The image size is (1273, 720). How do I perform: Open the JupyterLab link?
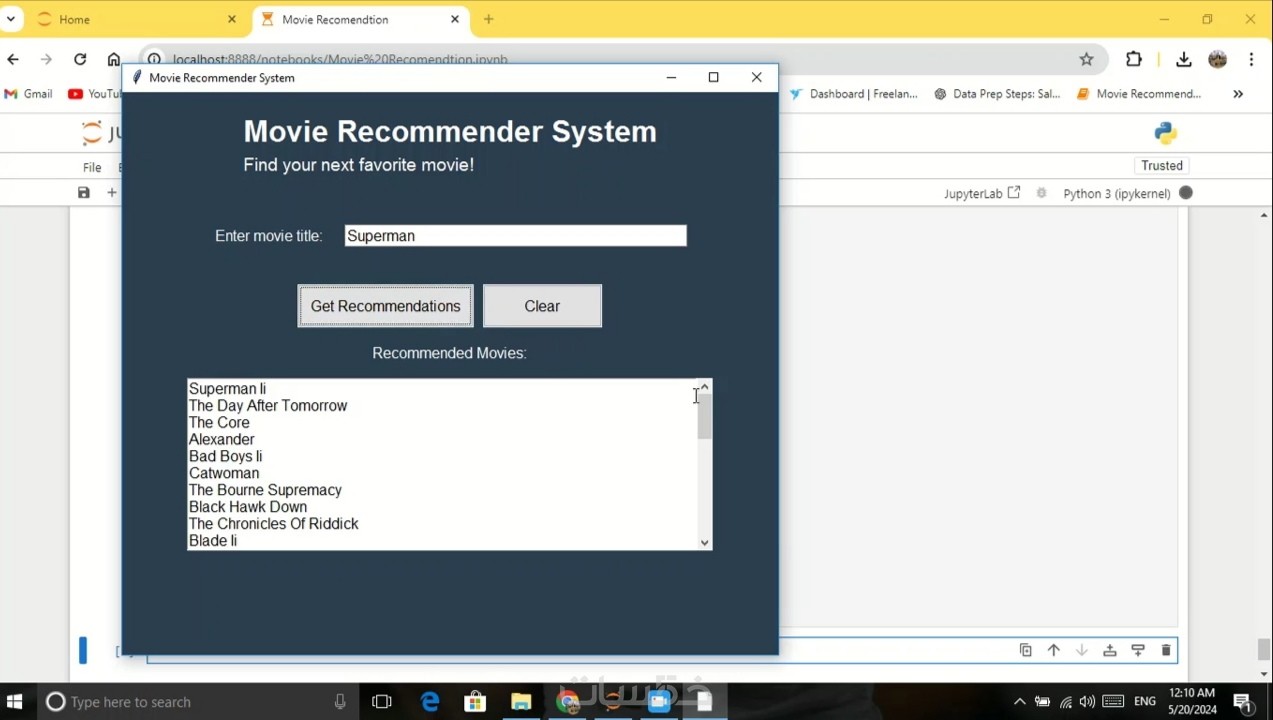(x=982, y=193)
